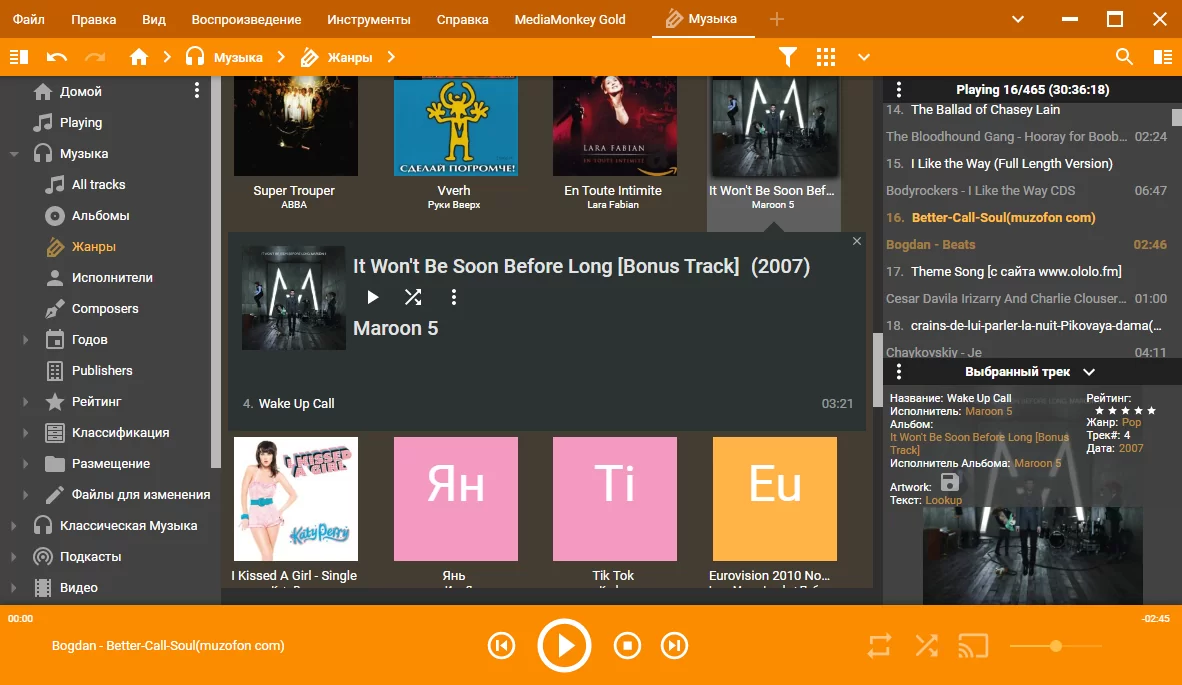Open Выбранный трек dropdown chevron
The image size is (1182, 685).
point(1089,372)
